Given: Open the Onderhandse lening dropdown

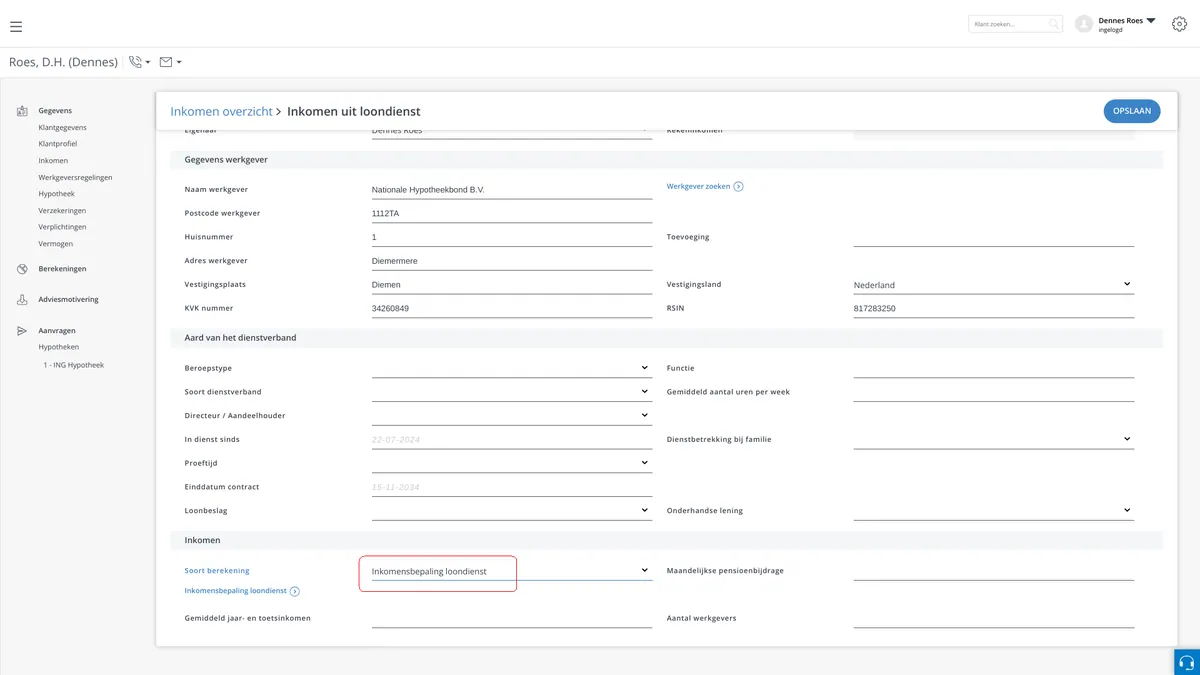Looking at the screenshot, I should 993,510.
